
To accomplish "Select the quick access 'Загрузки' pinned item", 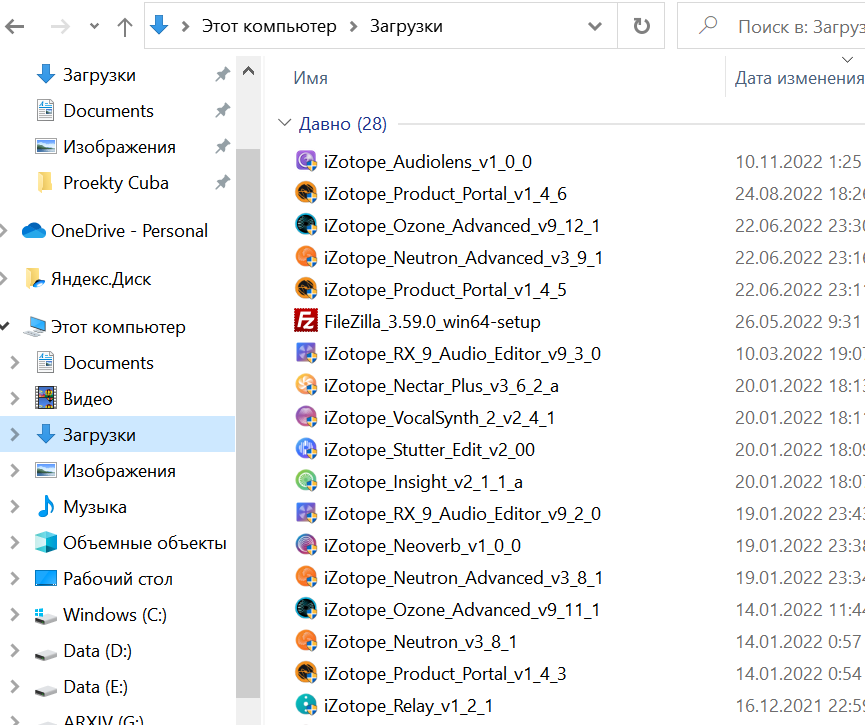I will coord(99,74).
